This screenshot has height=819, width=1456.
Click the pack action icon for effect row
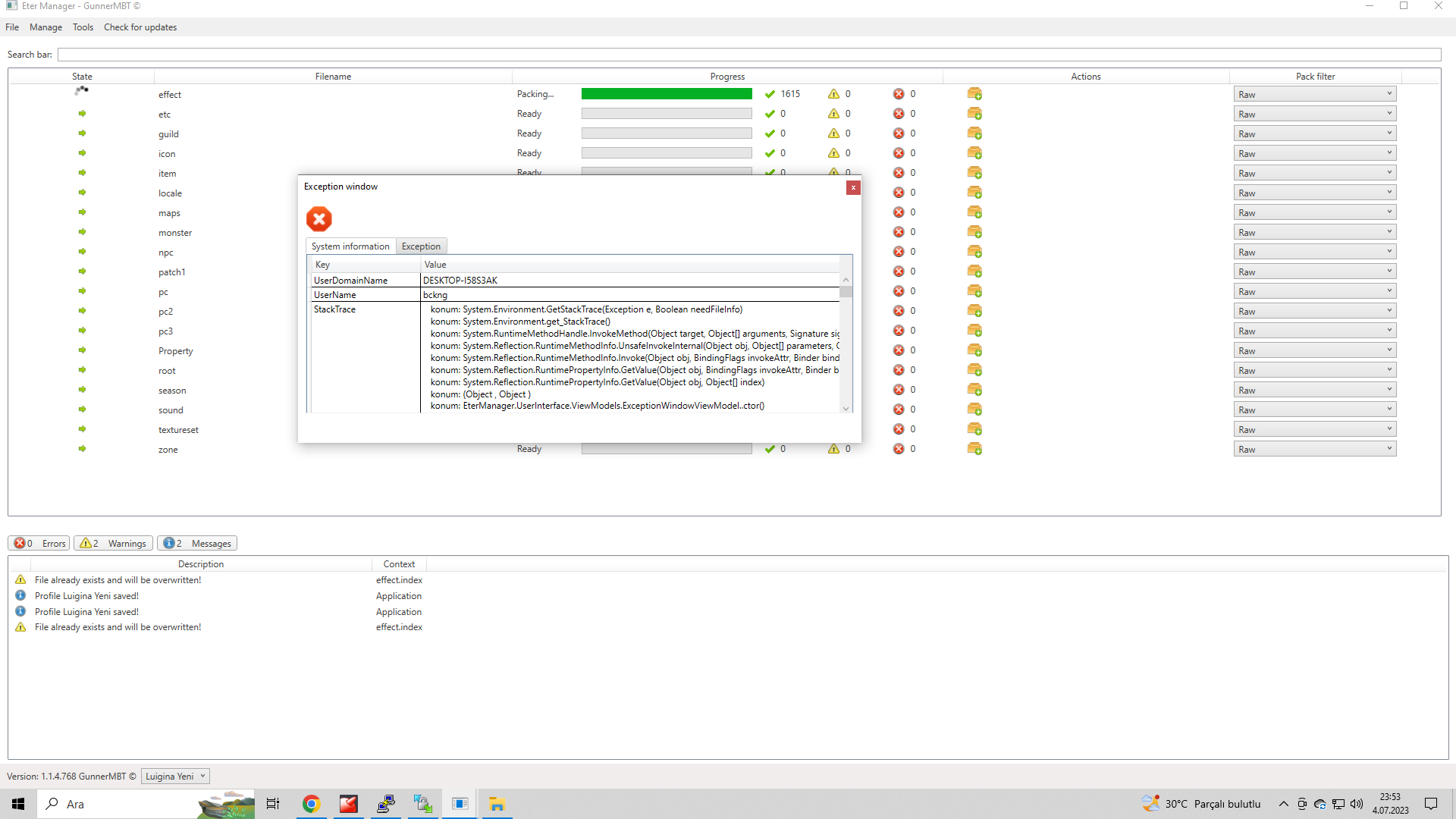tap(974, 94)
